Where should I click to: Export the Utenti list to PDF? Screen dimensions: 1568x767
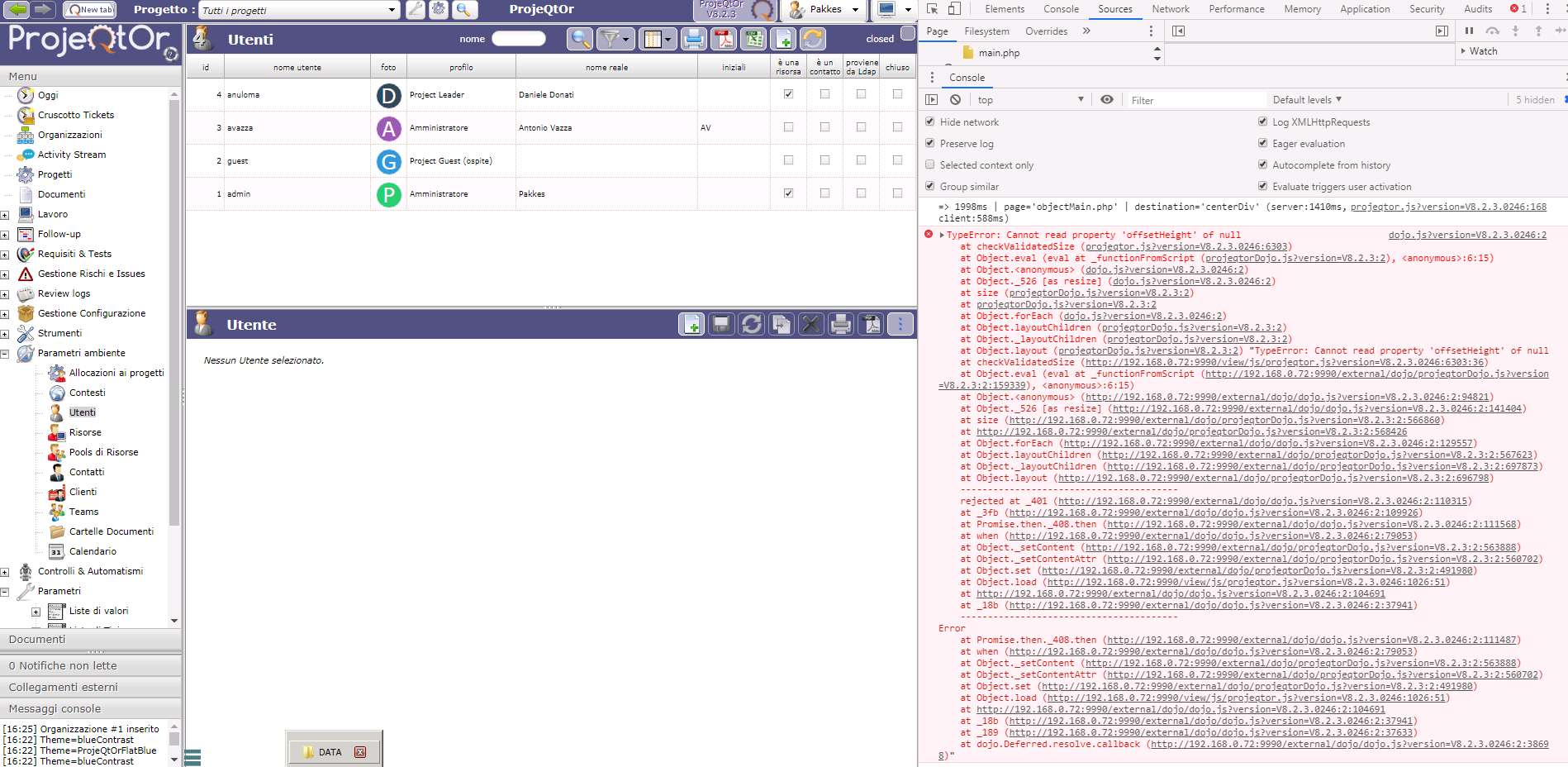(x=724, y=39)
